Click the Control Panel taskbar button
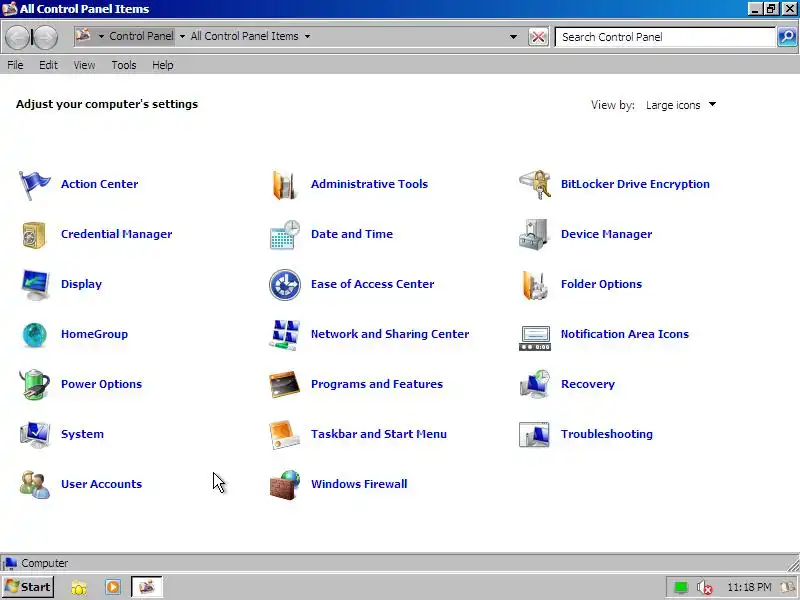Image resolution: width=800 pixels, height=600 pixels. 147,587
